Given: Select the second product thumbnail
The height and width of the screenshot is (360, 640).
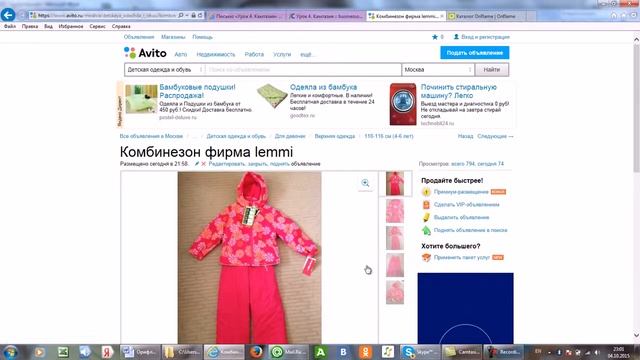Looking at the screenshot, I should click(395, 211).
